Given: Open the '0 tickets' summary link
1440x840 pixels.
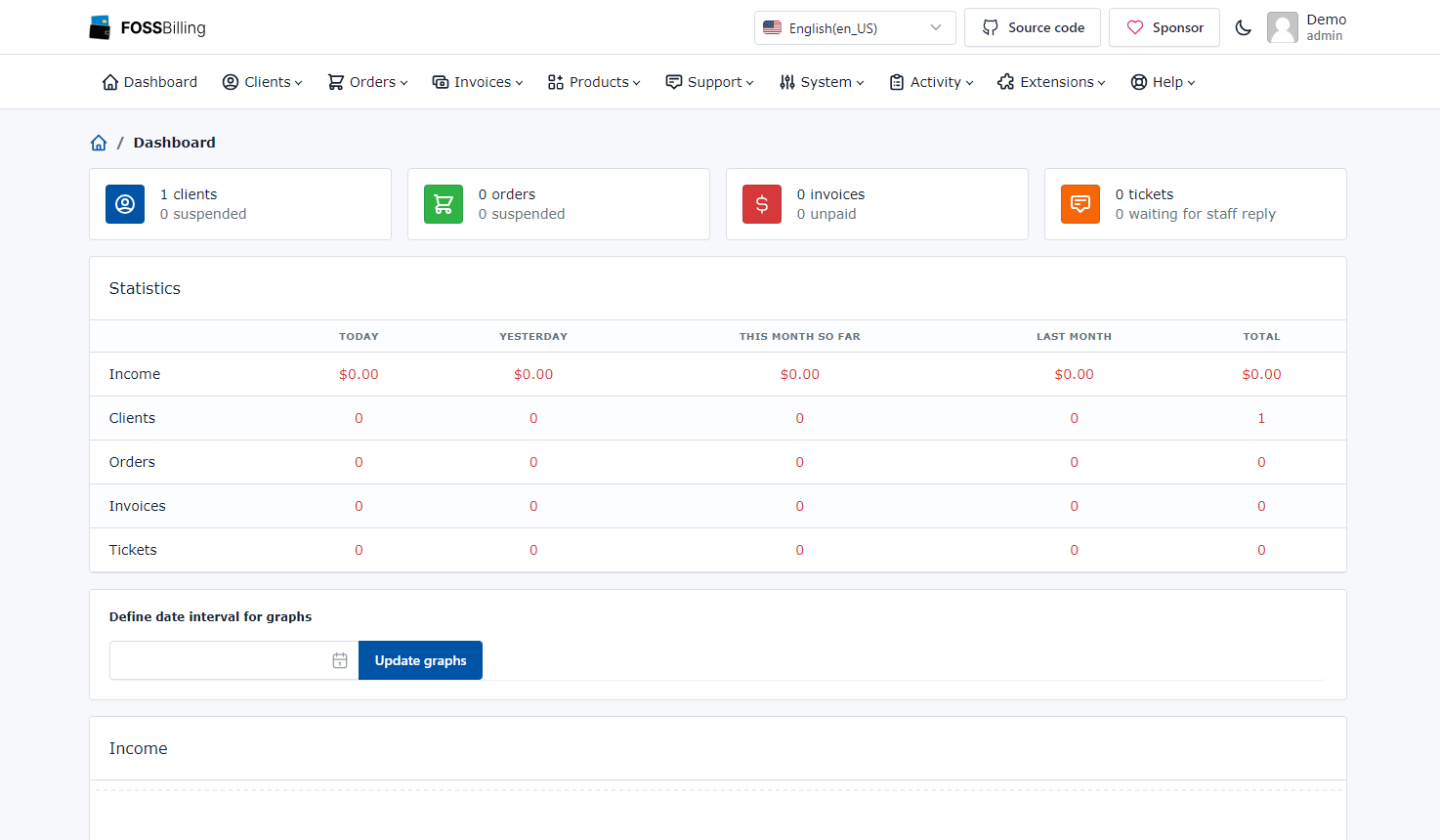Looking at the screenshot, I should [x=1144, y=194].
